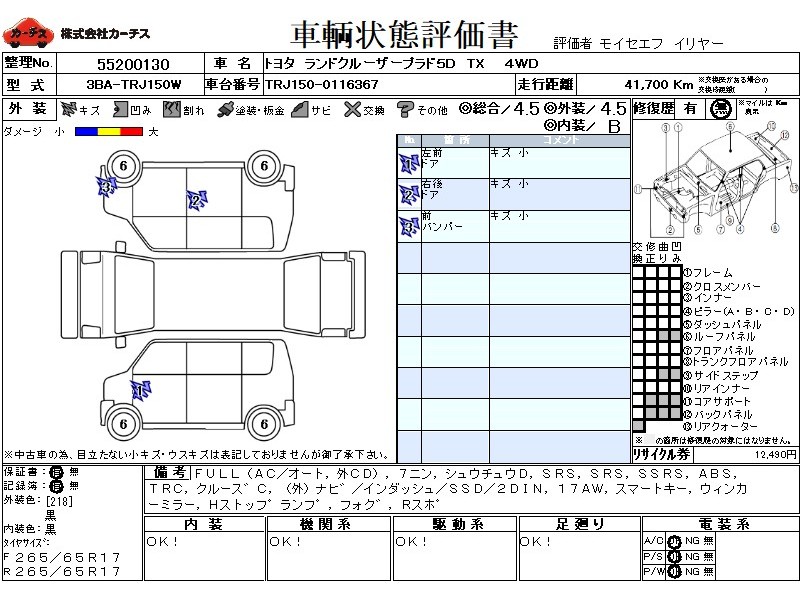Image resolution: width=800 pixels, height=600 pixels.
Task: Click the 塗装・板金 paint legend icon
Action: pyautogui.click(x=225, y=109)
